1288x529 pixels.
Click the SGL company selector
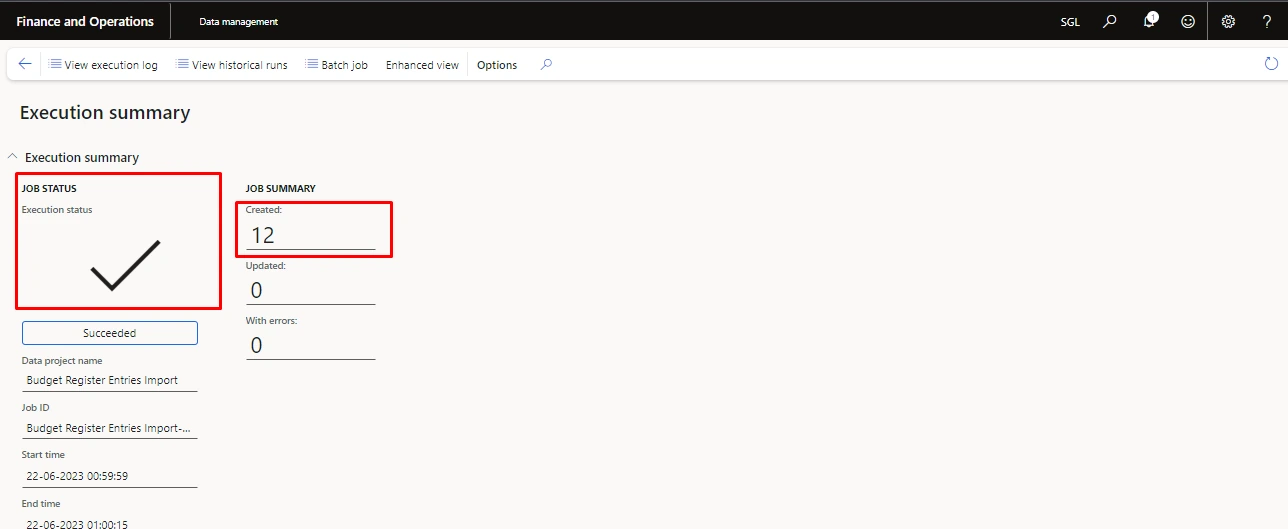click(x=1070, y=21)
